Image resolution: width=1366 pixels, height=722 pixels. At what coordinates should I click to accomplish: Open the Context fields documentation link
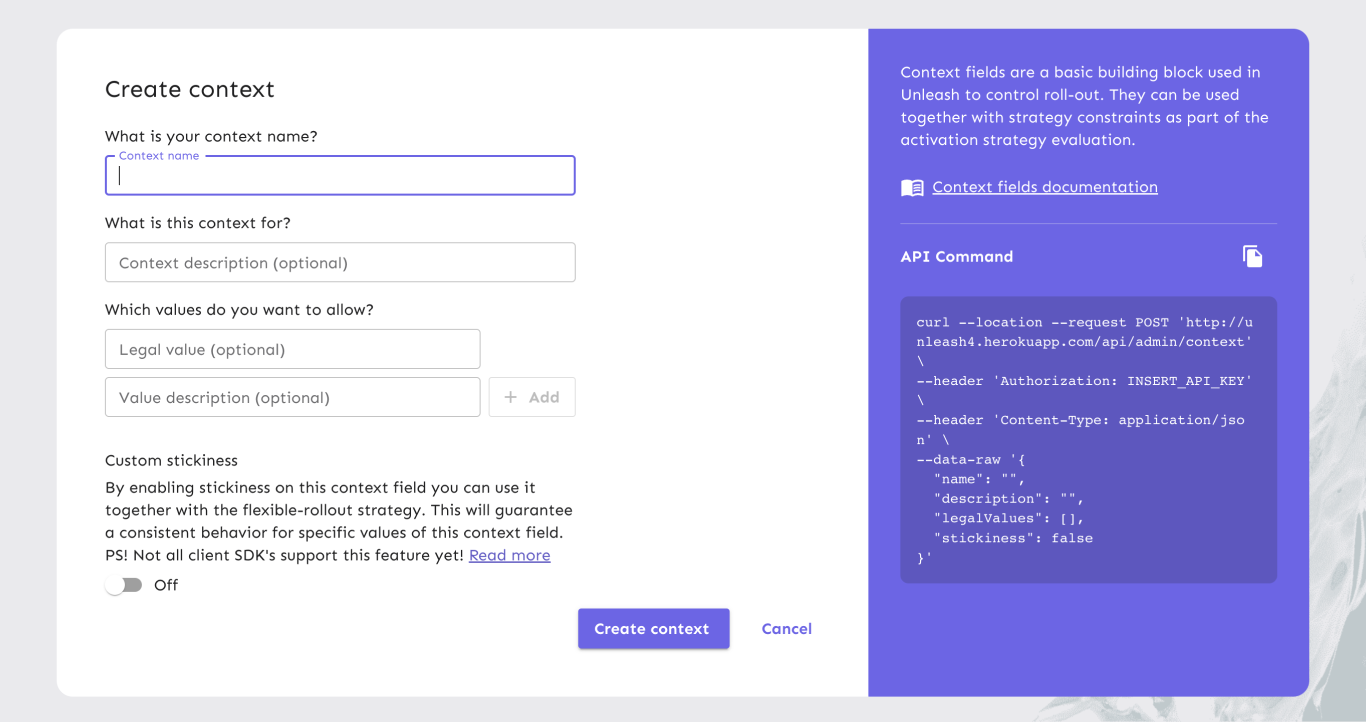click(x=1044, y=187)
